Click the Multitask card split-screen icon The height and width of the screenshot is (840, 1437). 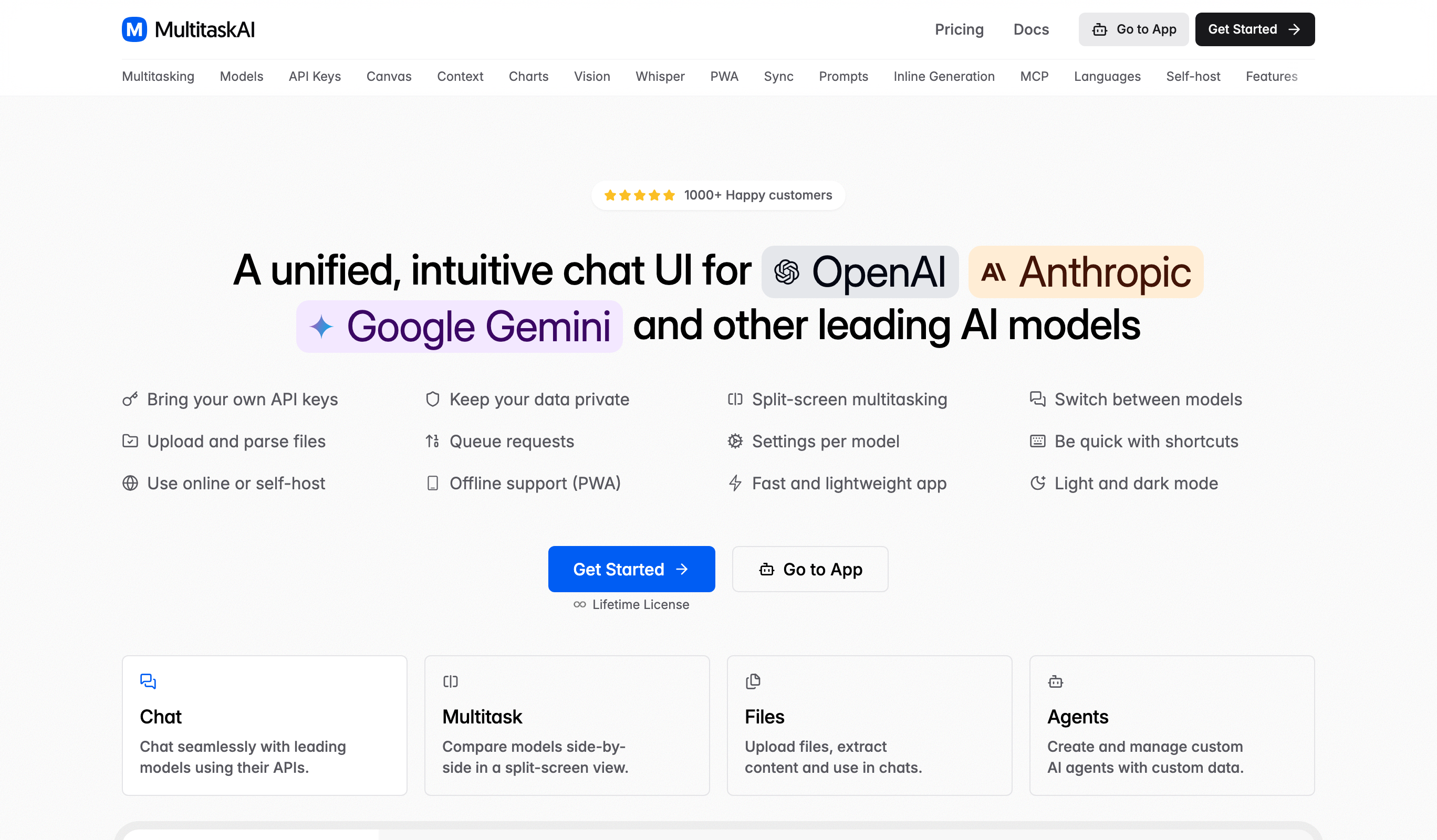[451, 681]
